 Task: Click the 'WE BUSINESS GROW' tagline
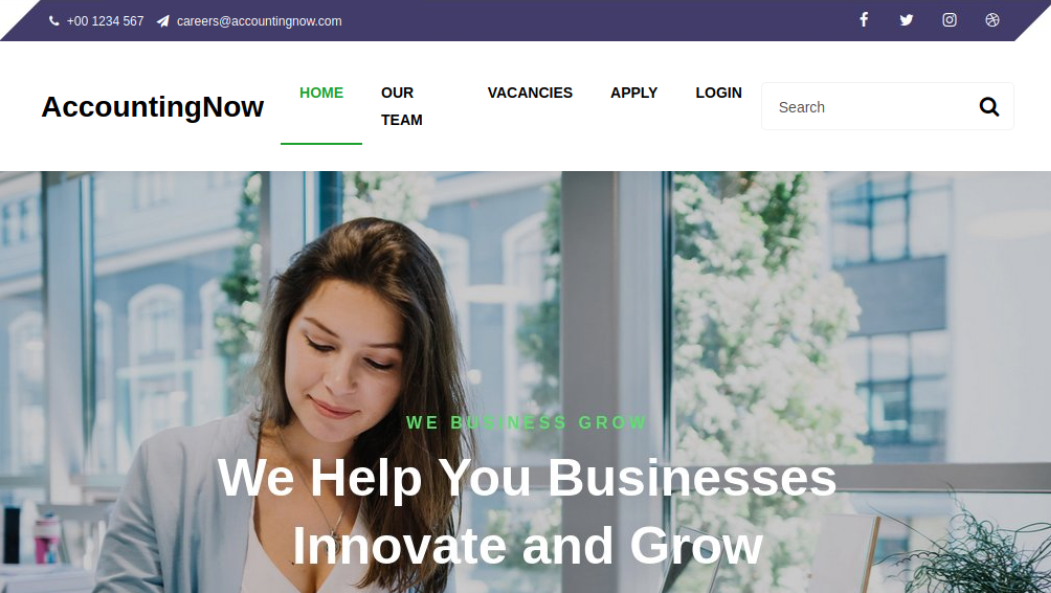click(x=526, y=423)
